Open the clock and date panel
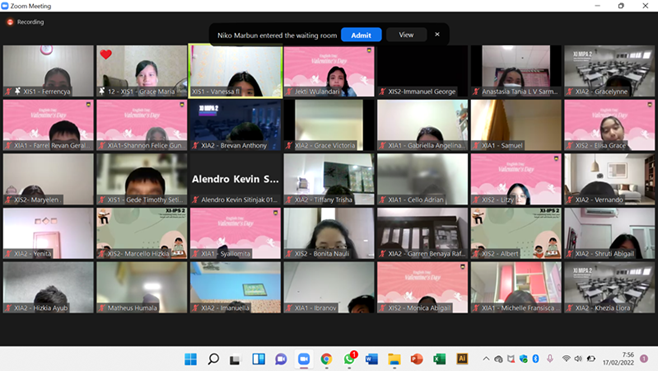Image resolution: width=658 pixels, height=371 pixels. tap(619, 358)
